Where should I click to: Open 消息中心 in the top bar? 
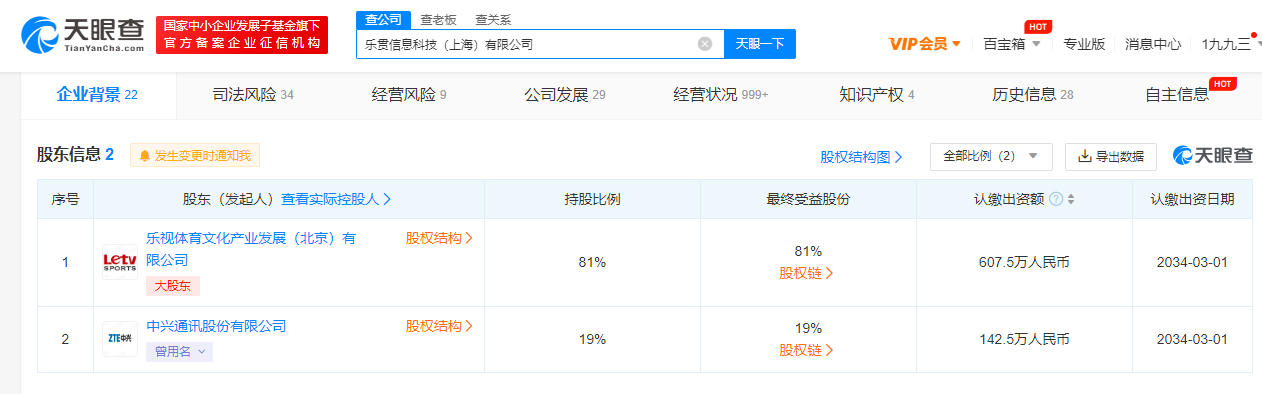pos(1153,44)
